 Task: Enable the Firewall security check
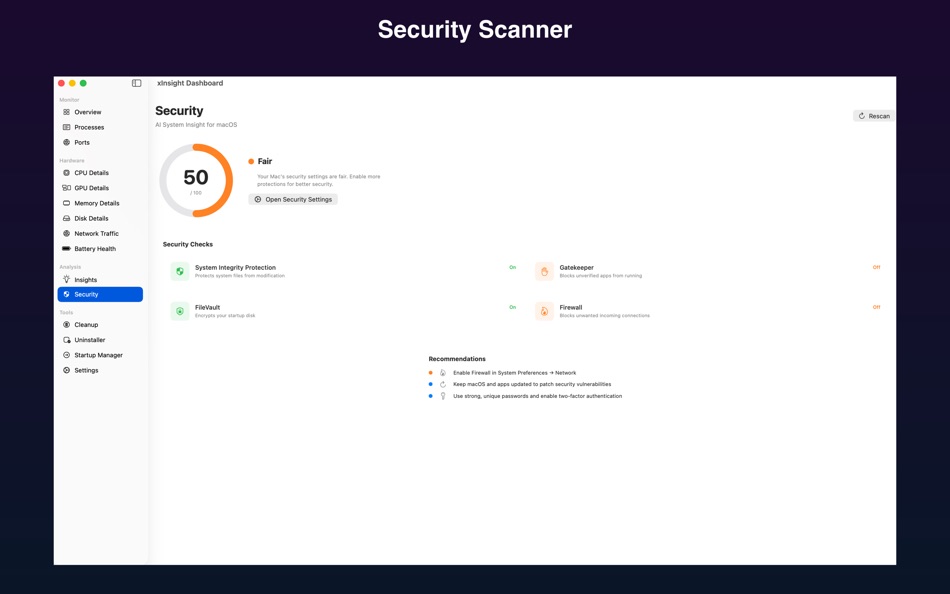point(875,307)
